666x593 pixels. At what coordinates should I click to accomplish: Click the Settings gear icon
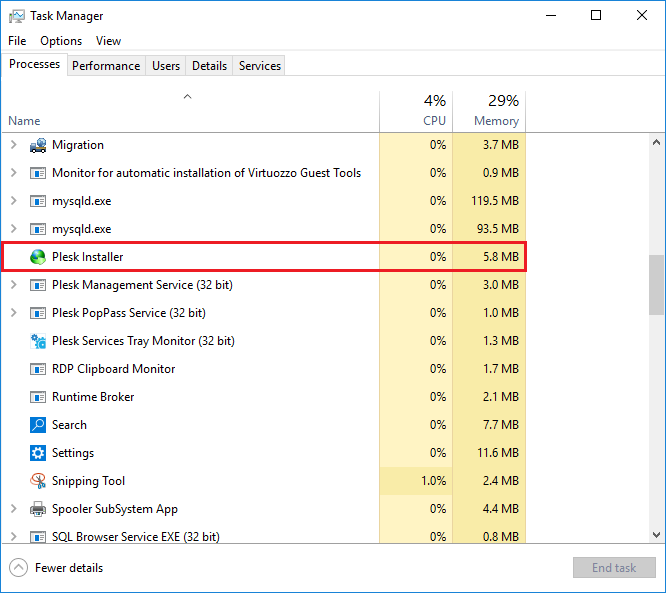tap(38, 453)
